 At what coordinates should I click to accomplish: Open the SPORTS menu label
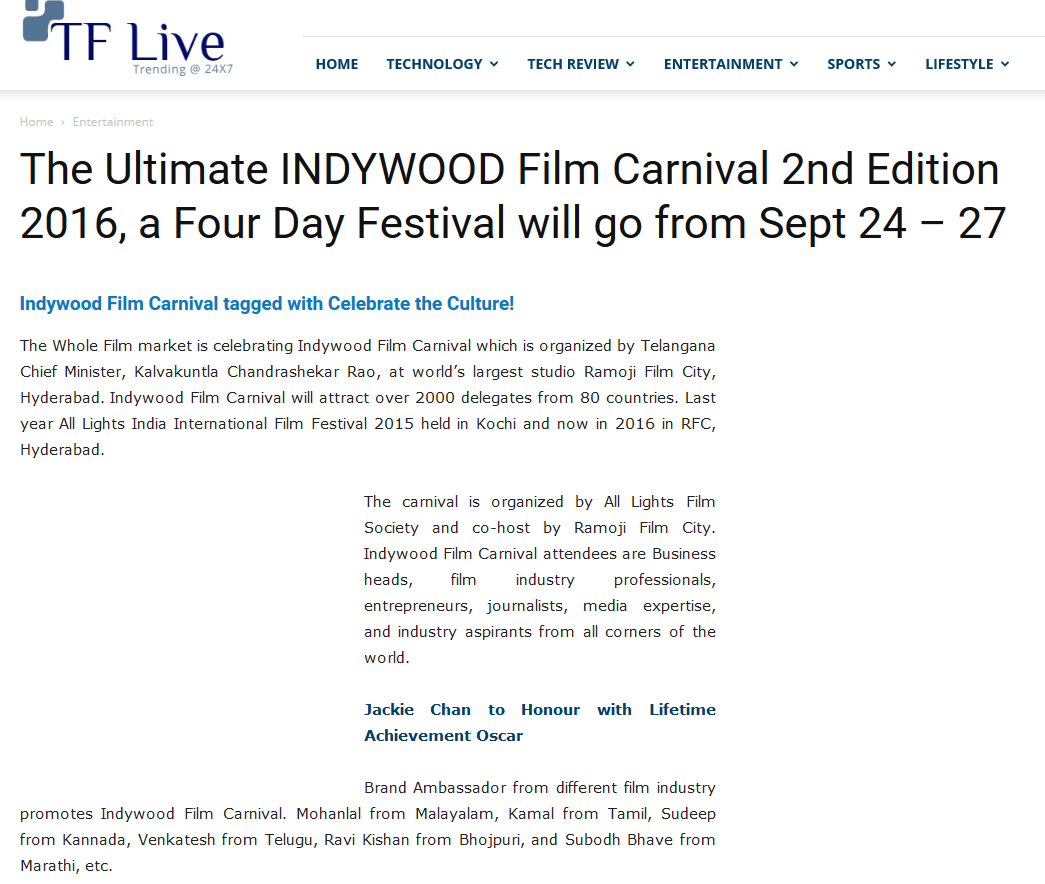click(x=853, y=64)
